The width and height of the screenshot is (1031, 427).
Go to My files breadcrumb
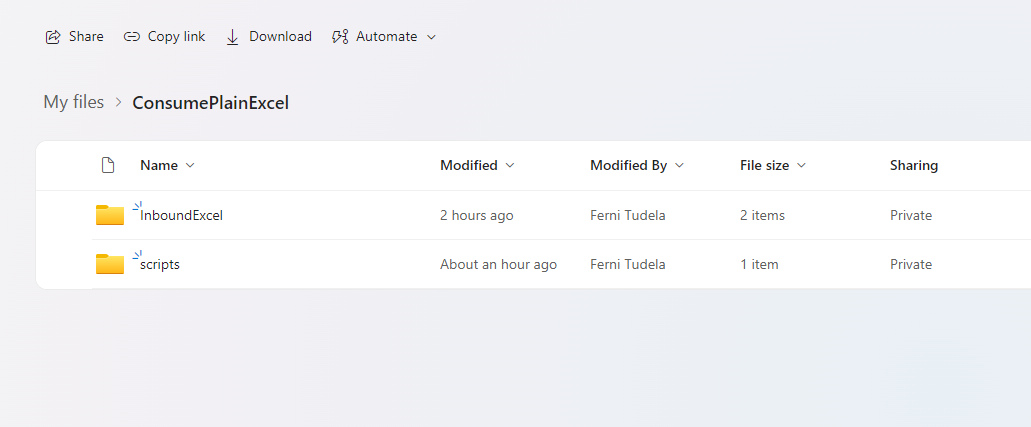[x=73, y=102]
